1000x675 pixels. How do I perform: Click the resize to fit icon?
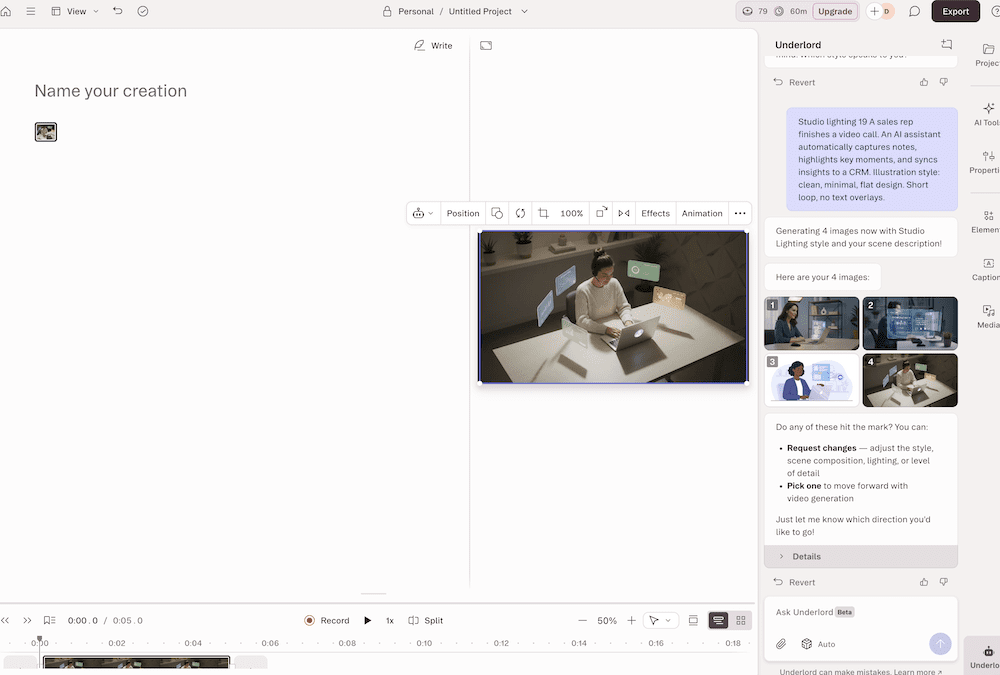click(601, 213)
